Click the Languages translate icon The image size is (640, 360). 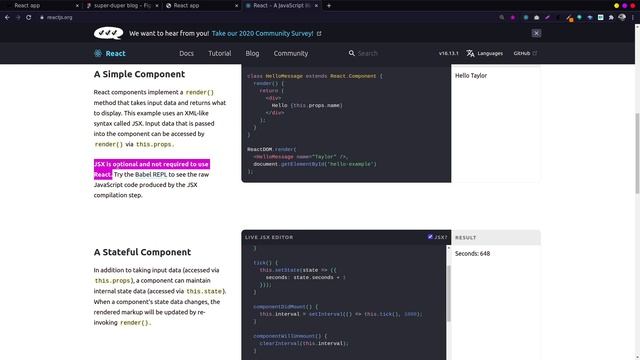tap(470, 53)
